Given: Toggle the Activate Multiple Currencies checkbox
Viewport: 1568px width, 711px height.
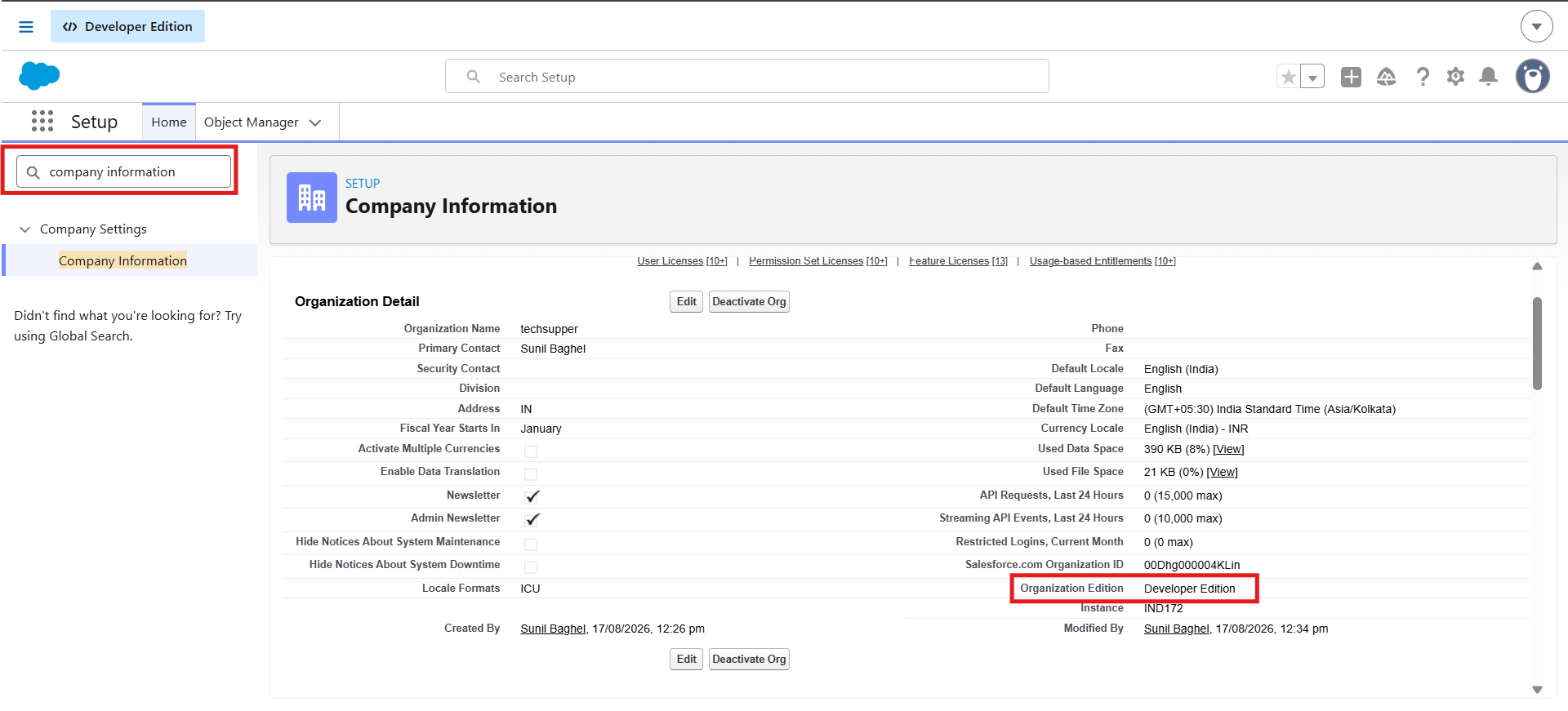Looking at the screenshot, I should 531,451.
